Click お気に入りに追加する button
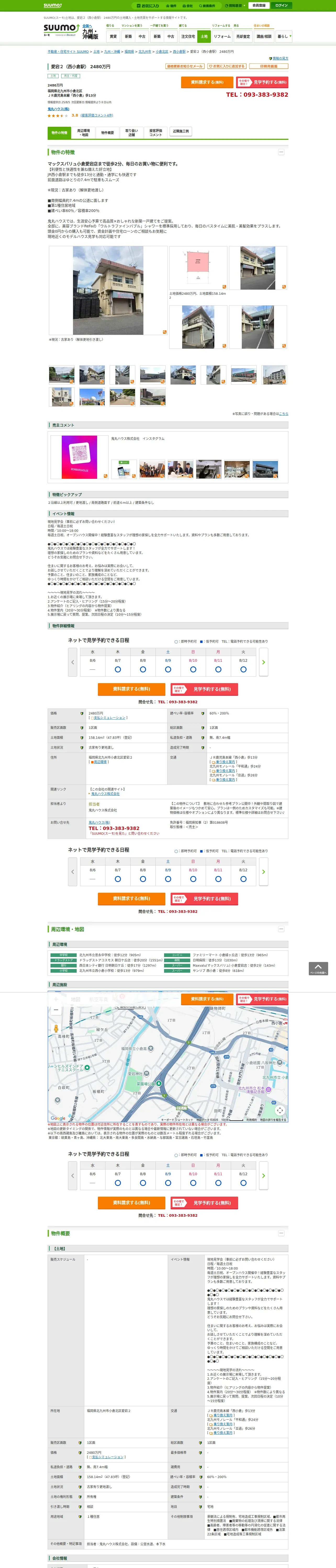 pos(226,66)
